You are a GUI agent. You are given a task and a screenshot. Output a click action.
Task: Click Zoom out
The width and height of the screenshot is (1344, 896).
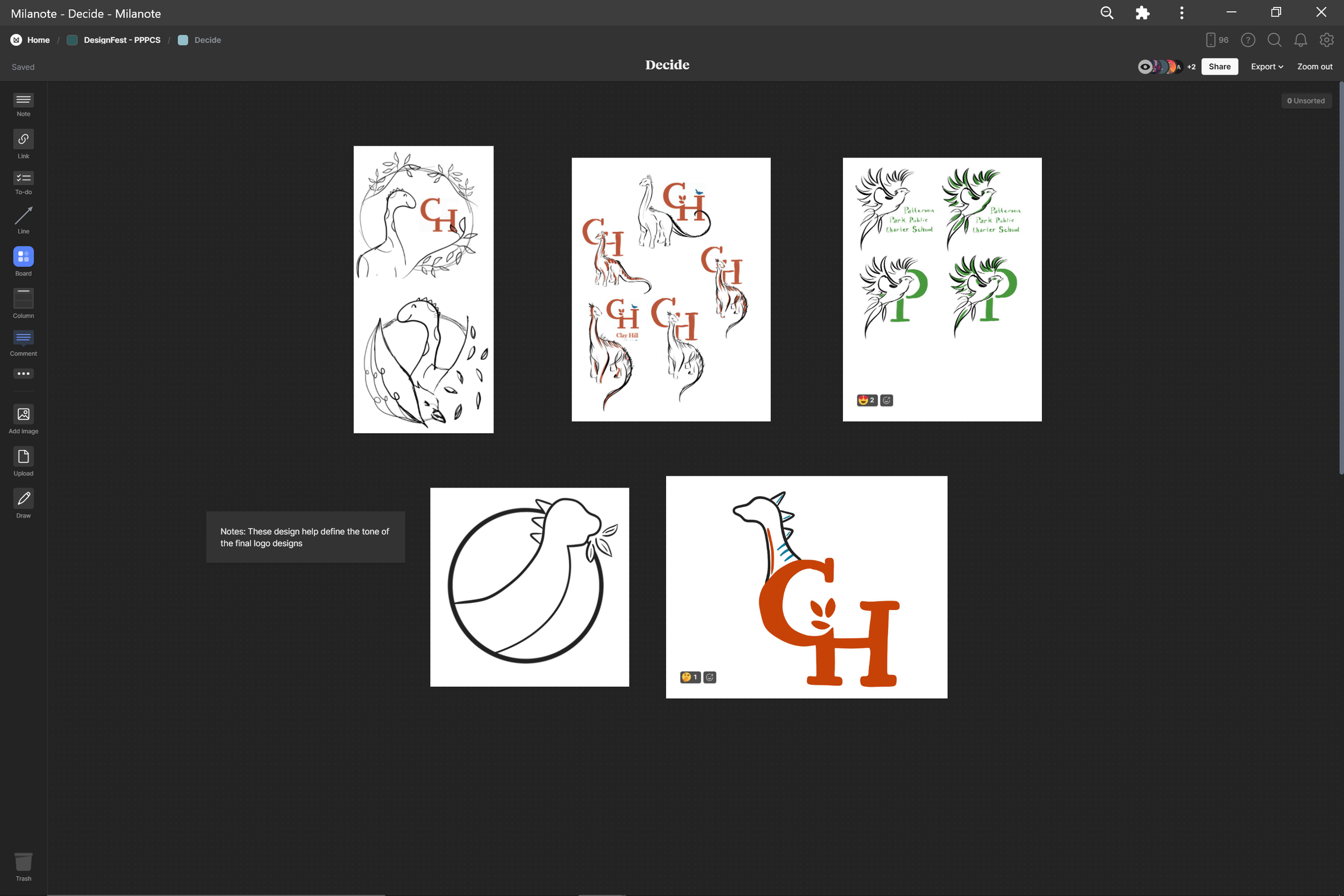1314,67
